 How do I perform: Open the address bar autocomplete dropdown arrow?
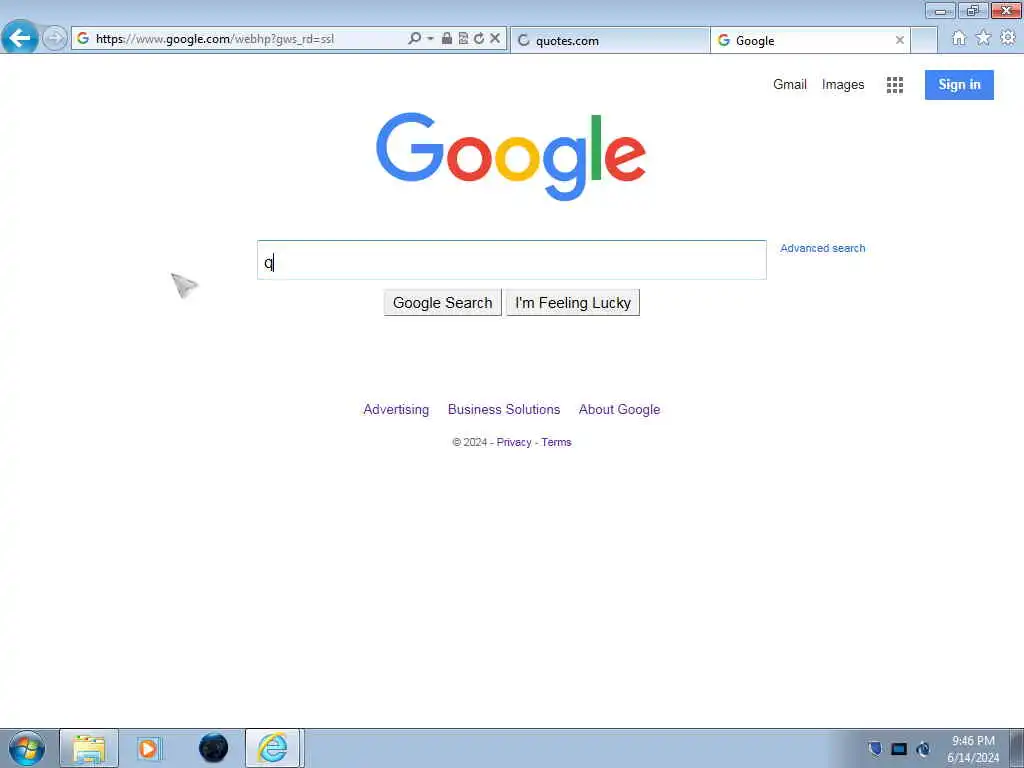pos(430,39)
